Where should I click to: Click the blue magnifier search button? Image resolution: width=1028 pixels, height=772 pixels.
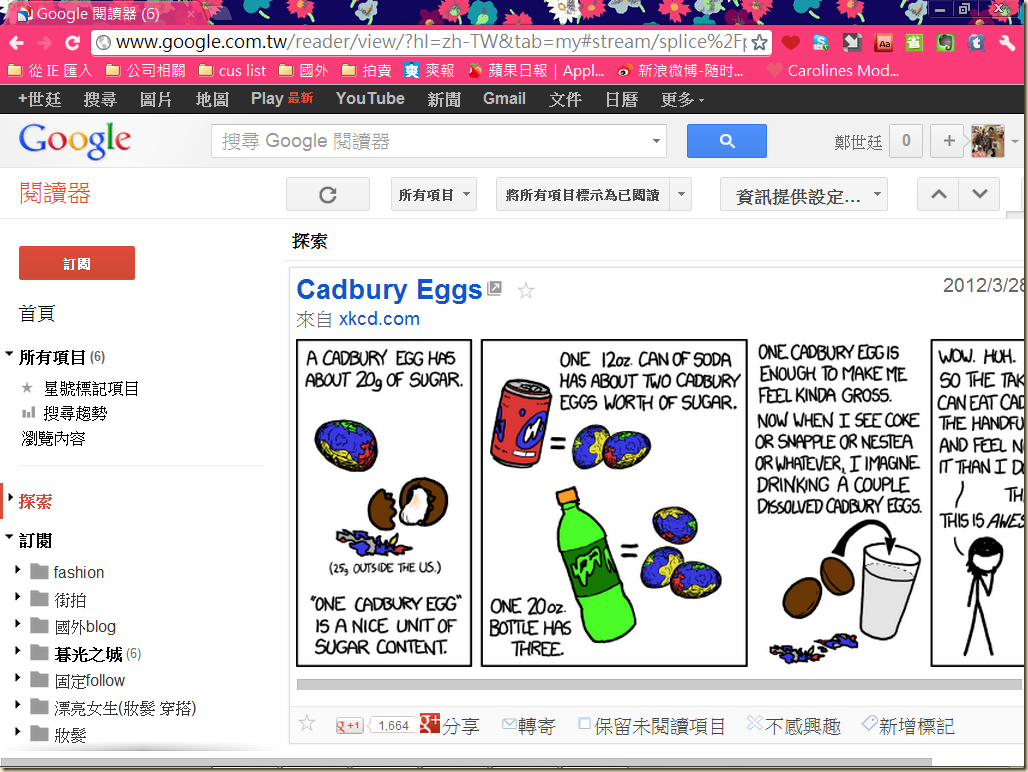pos(726,141)
